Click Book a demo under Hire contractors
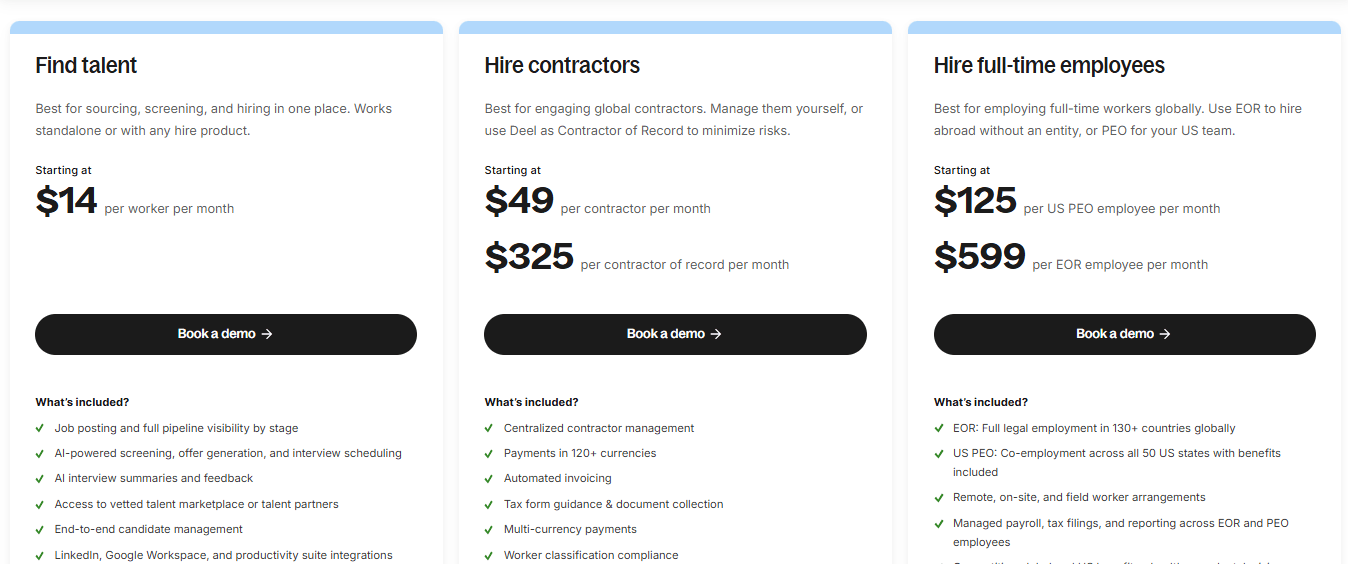1348x564 pixels. (x=675, y=334)
